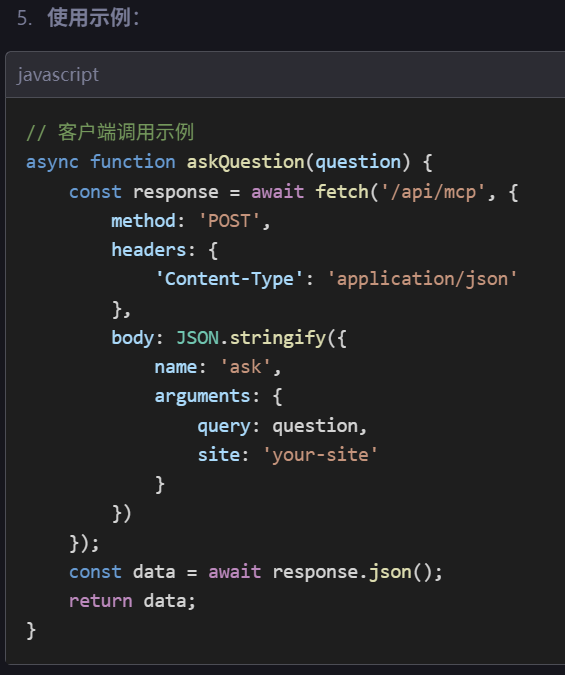Screen dimensions: 565x675
Task: Click the fetch function call
Action: click(x=342, y=192)
